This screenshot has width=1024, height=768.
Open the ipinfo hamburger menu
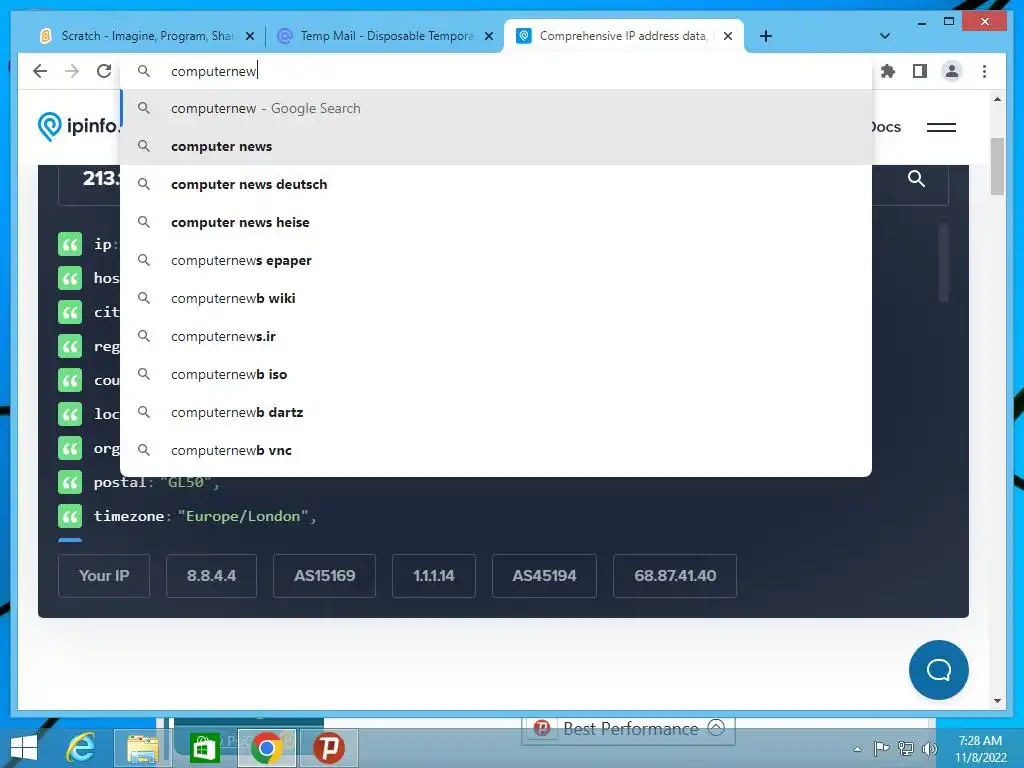tap(941, 127)
